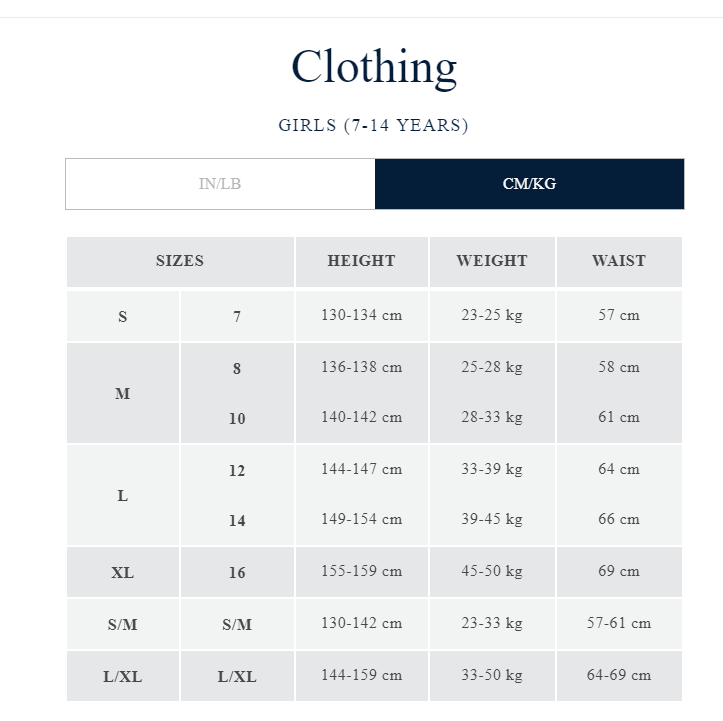This screenshot has height=721, width=723.
Task: Click the 57-61 cm waist cell
Action: 619,624
